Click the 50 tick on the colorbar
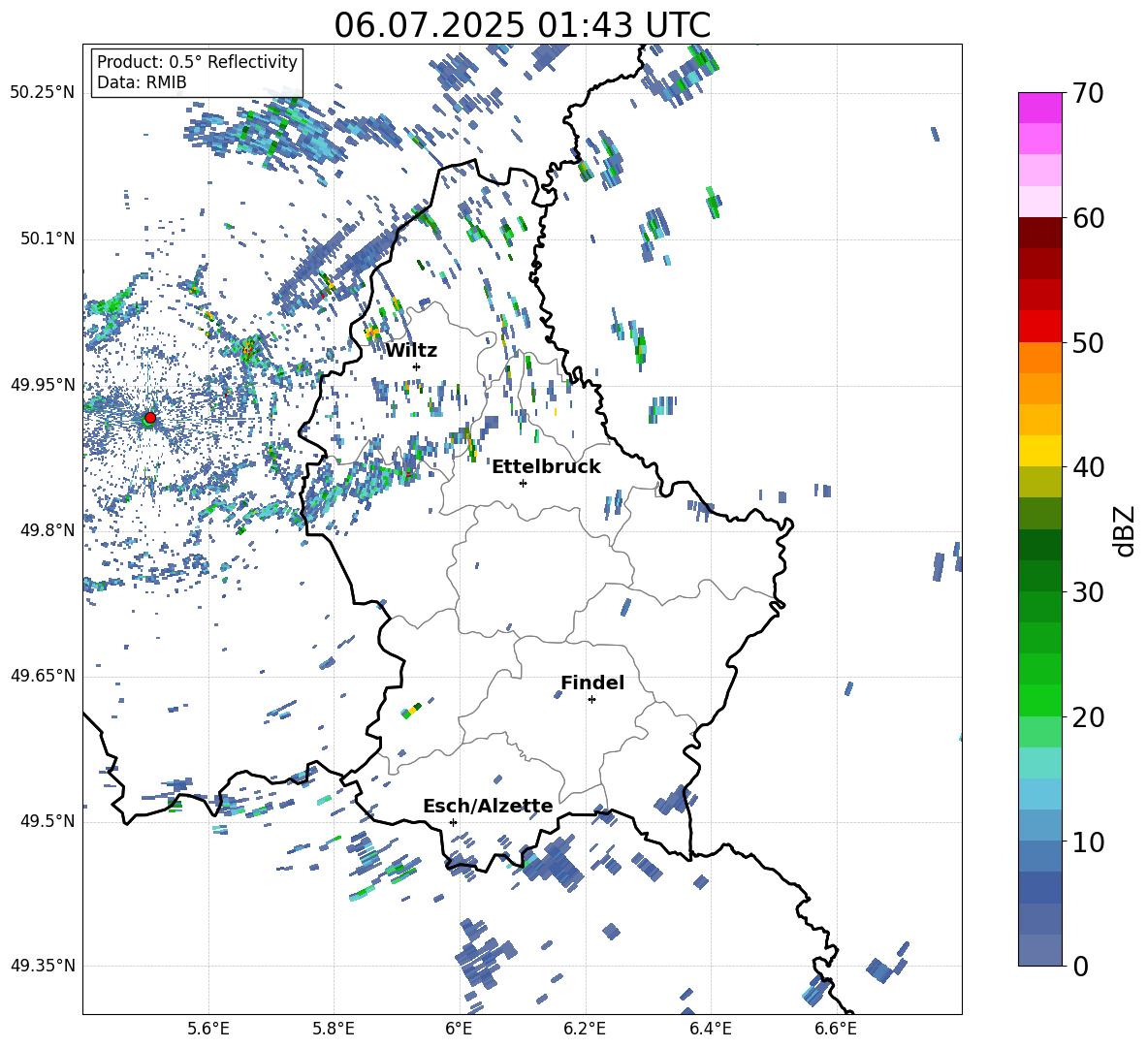The height and width of the screenshot is (1048, 1148). (1087, 342)
